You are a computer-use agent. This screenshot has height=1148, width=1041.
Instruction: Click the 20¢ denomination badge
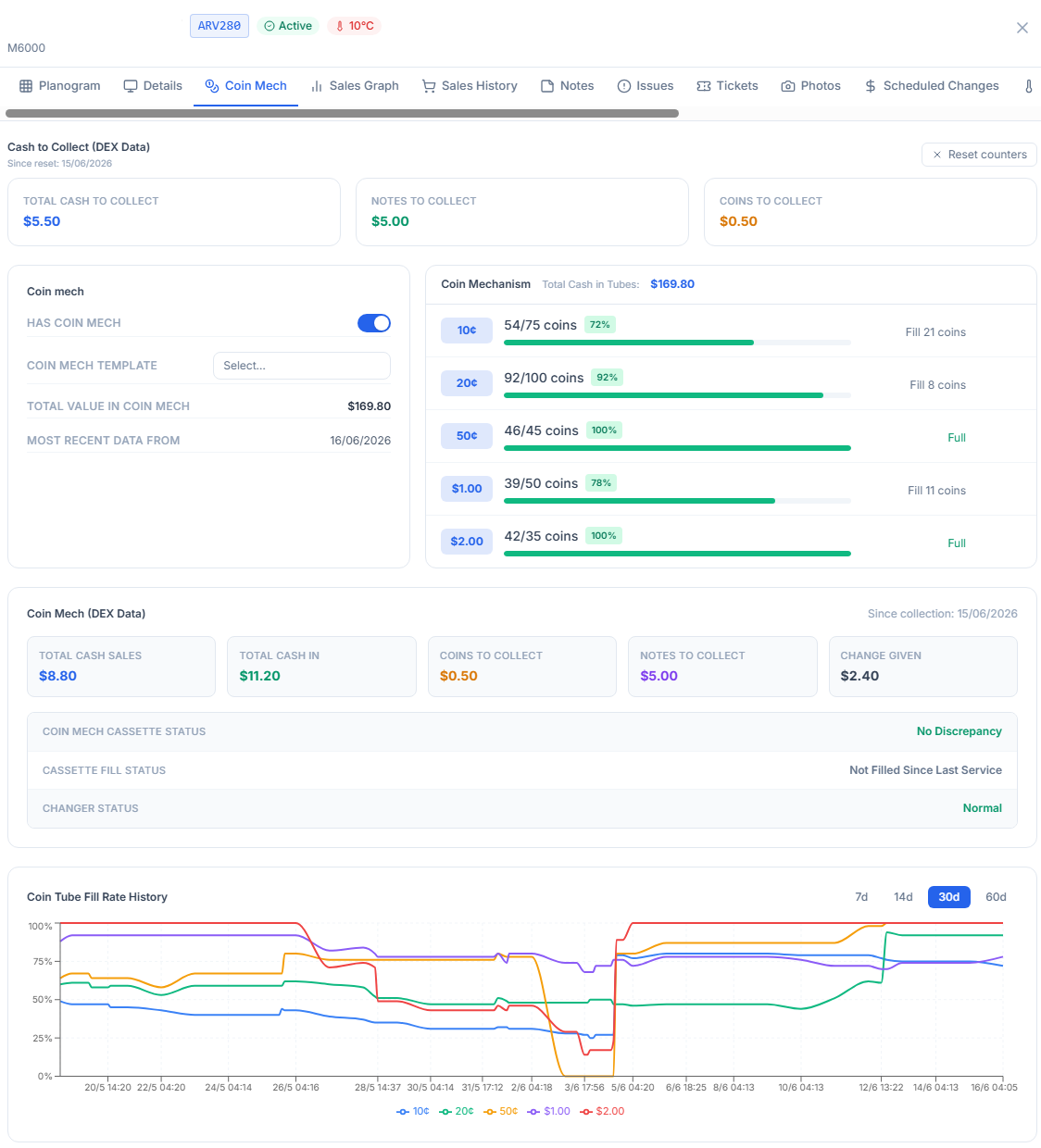467,383
